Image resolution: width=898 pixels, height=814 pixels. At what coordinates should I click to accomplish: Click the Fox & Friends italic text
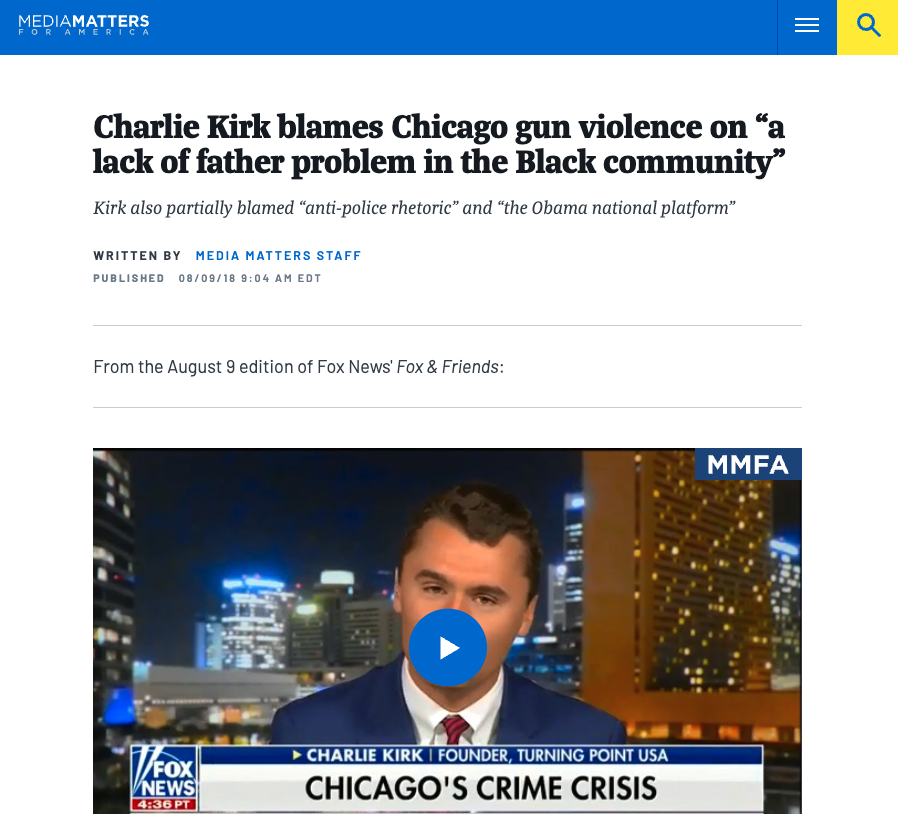(x=448, y=367)
